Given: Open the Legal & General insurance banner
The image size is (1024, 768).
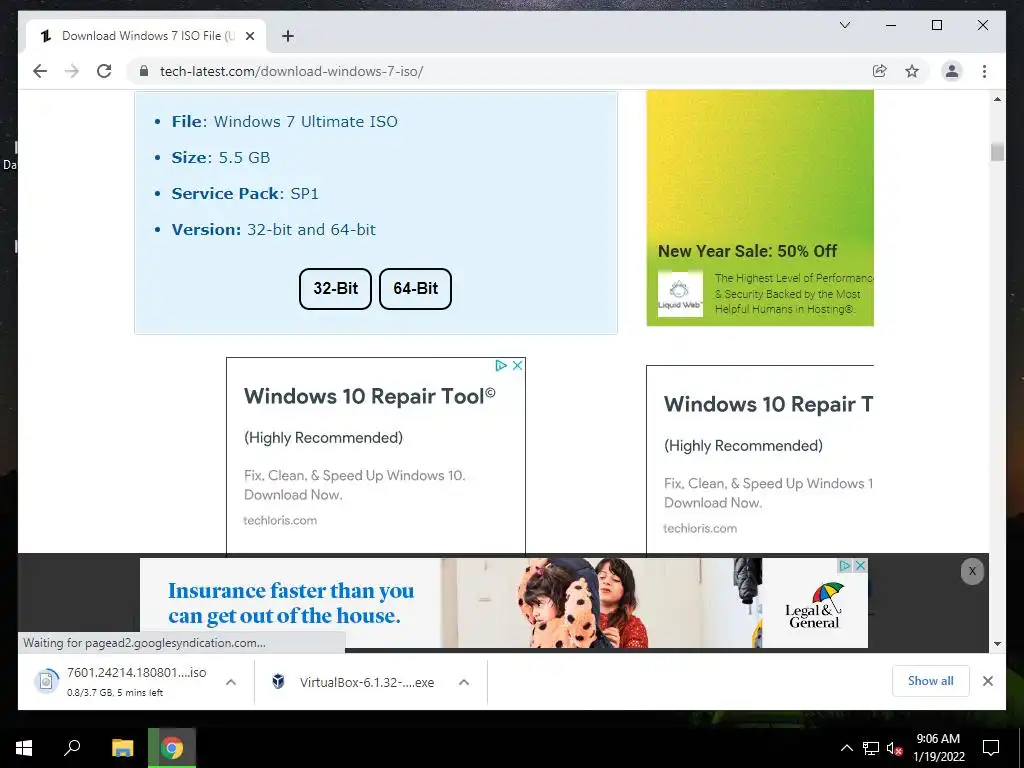Looking at the screenshot, I should click(504, 603).
